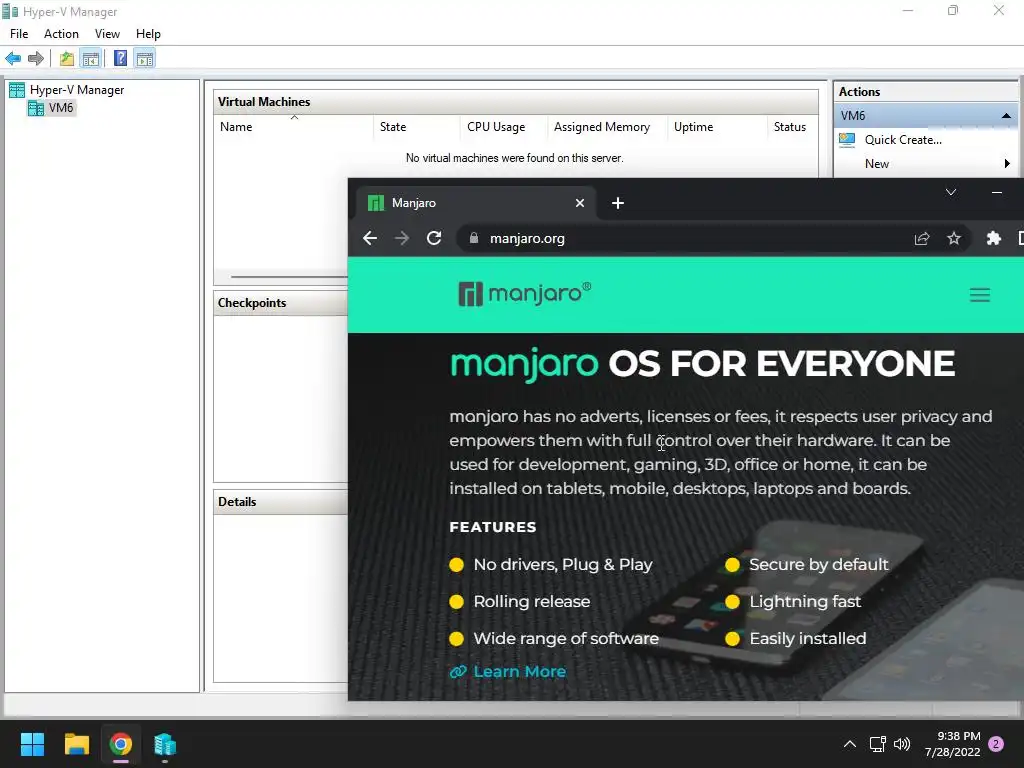This screenshot has height=768, width=1024.
Task: Toggle Show/Hide Console Tree toolbar icon
Action: (x=90, y=59)
